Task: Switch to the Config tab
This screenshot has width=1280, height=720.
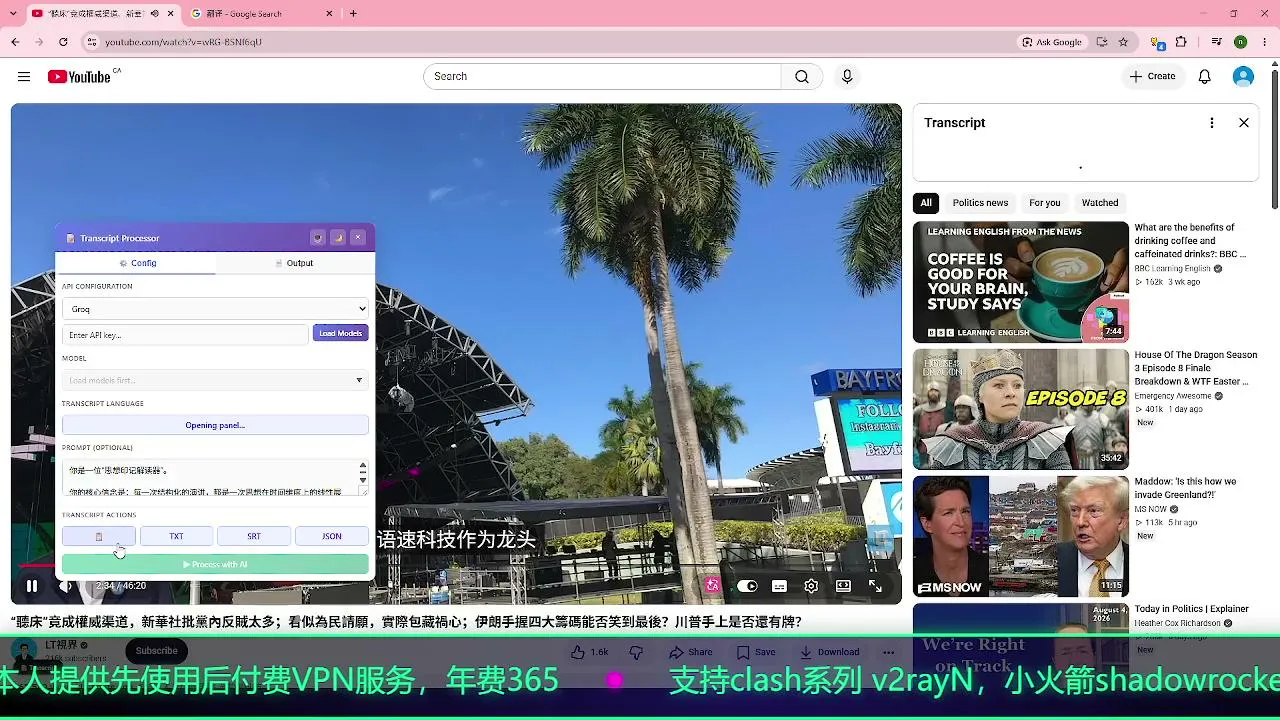Action: (136, 263)
